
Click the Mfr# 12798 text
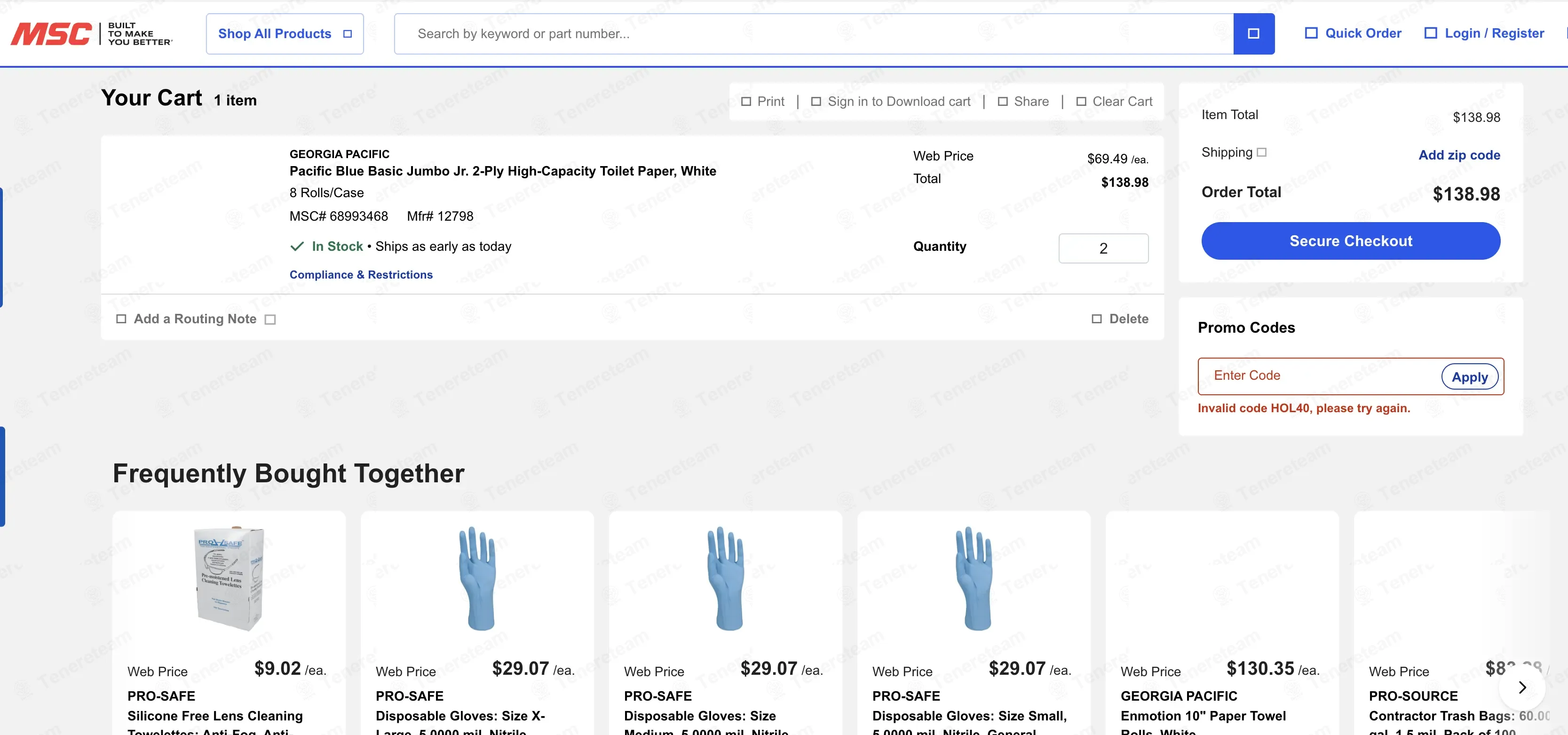[x=440, y=216]
